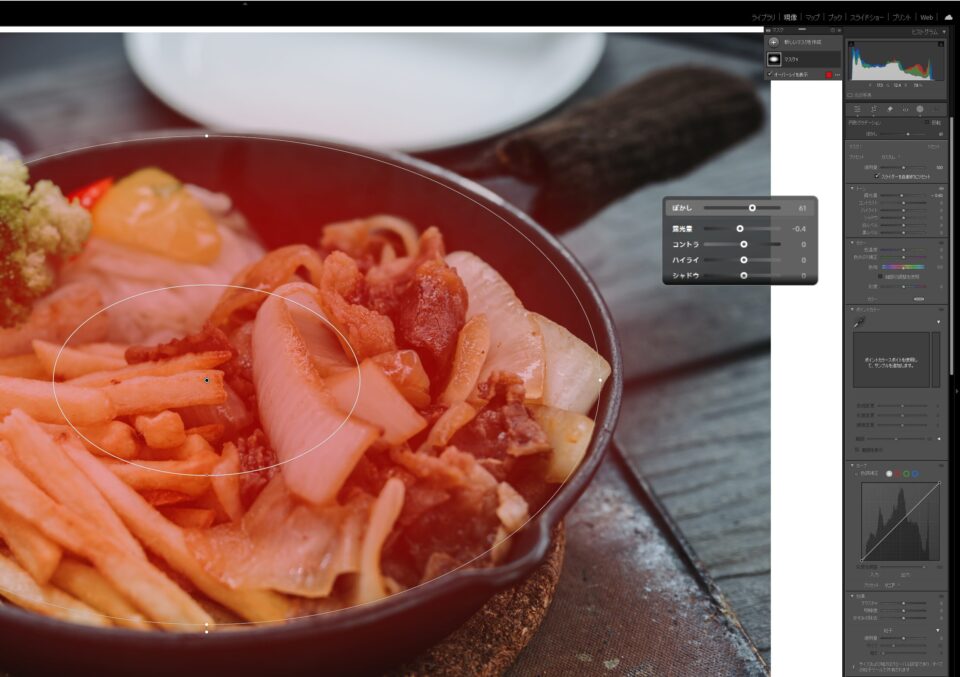Open the Web module tab
Image resolution: width=960 pixels, height=677 pixels.
(x=926, y=17)
